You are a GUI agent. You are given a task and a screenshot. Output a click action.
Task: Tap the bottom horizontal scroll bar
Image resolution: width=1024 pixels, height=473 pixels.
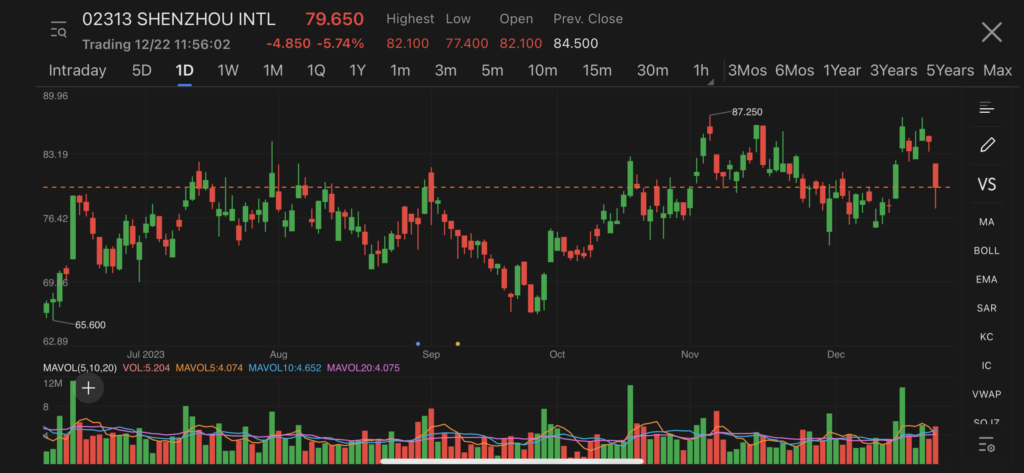point(512,461)
